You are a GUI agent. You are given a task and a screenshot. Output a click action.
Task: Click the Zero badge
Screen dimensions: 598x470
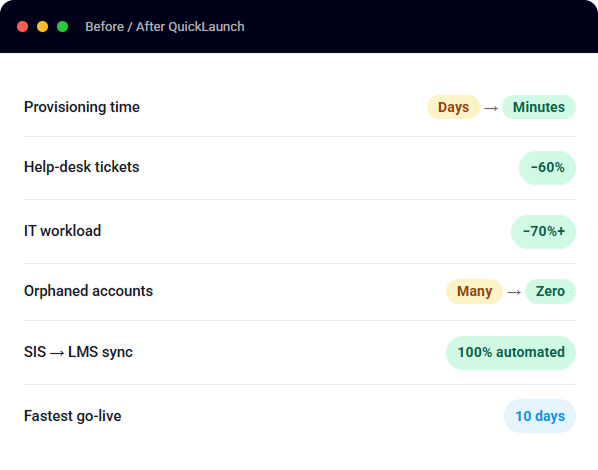550,291
